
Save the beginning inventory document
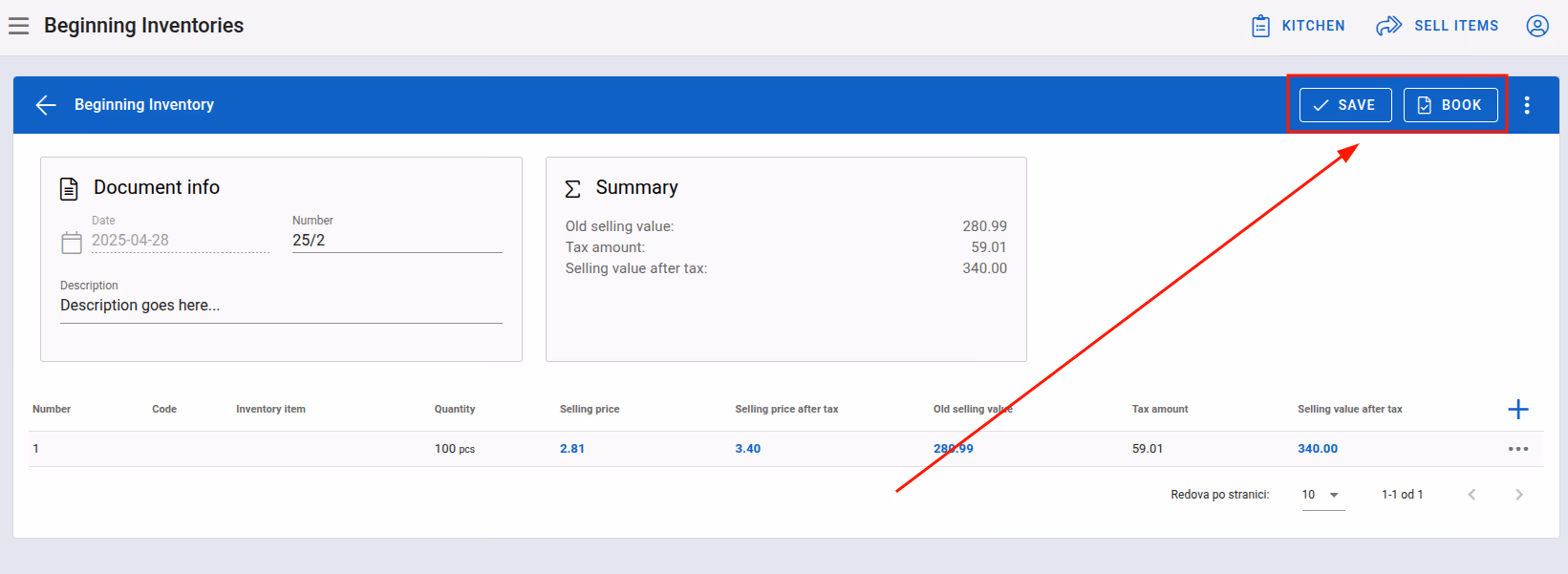point(1345,105)
